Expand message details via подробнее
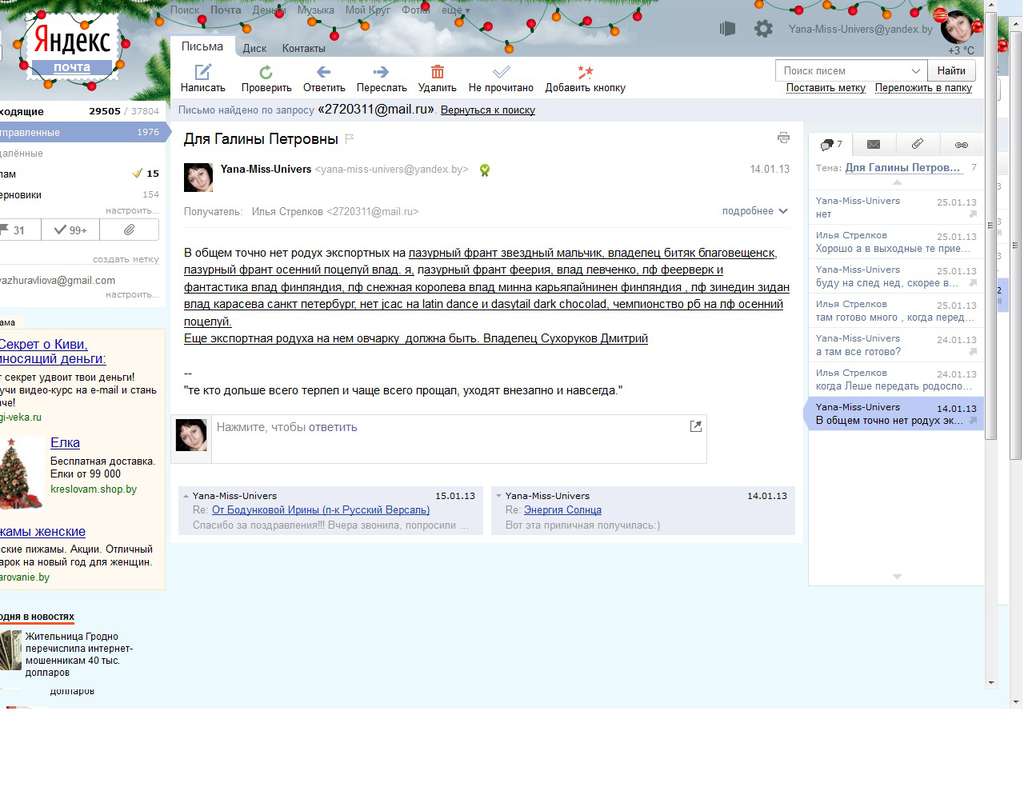The height and width of the screenshot is (787, 1024). pyautogui.click(x=754, y=211)
